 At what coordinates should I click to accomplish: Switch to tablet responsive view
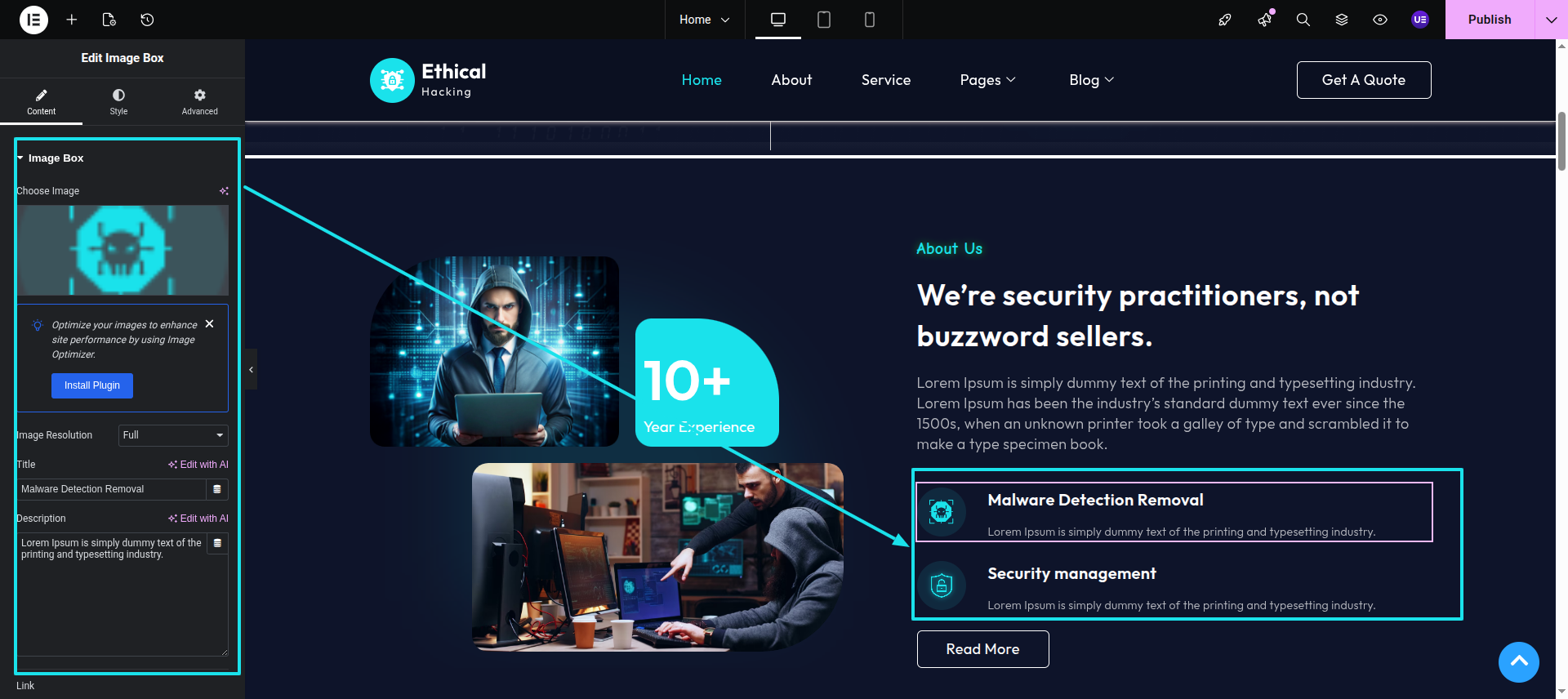coord(824,20)
